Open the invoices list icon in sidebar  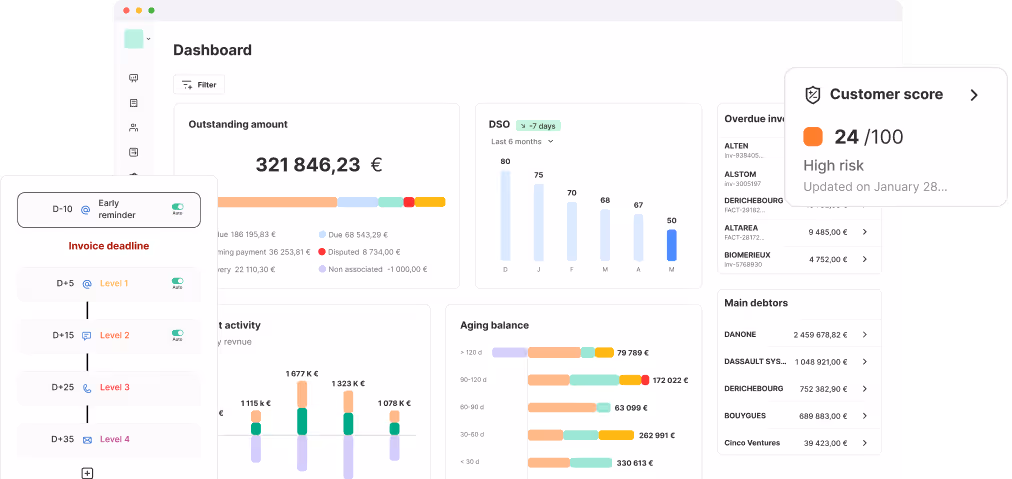(x=134, y=103)
